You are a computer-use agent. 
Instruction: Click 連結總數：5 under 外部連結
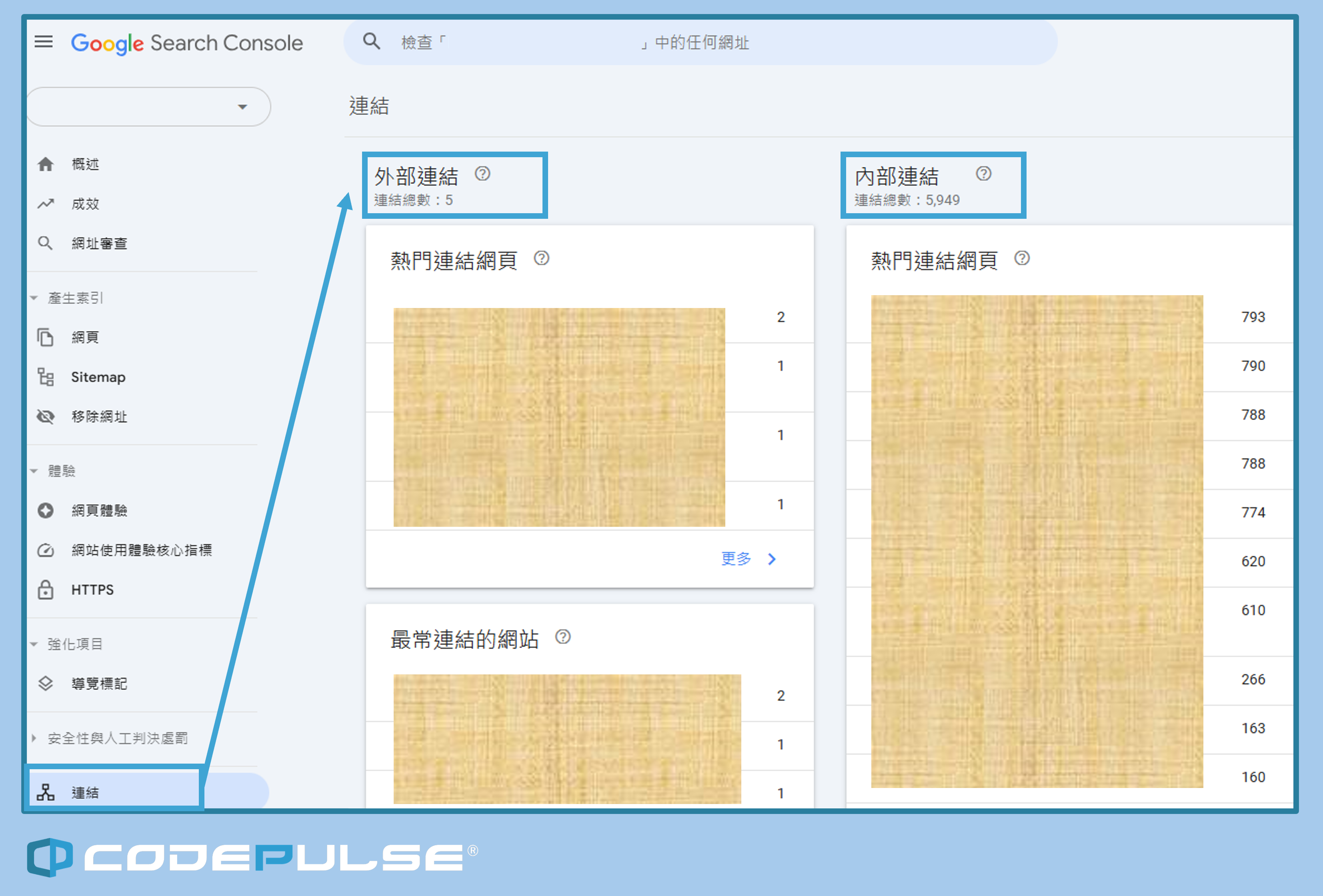coord(413,200)
